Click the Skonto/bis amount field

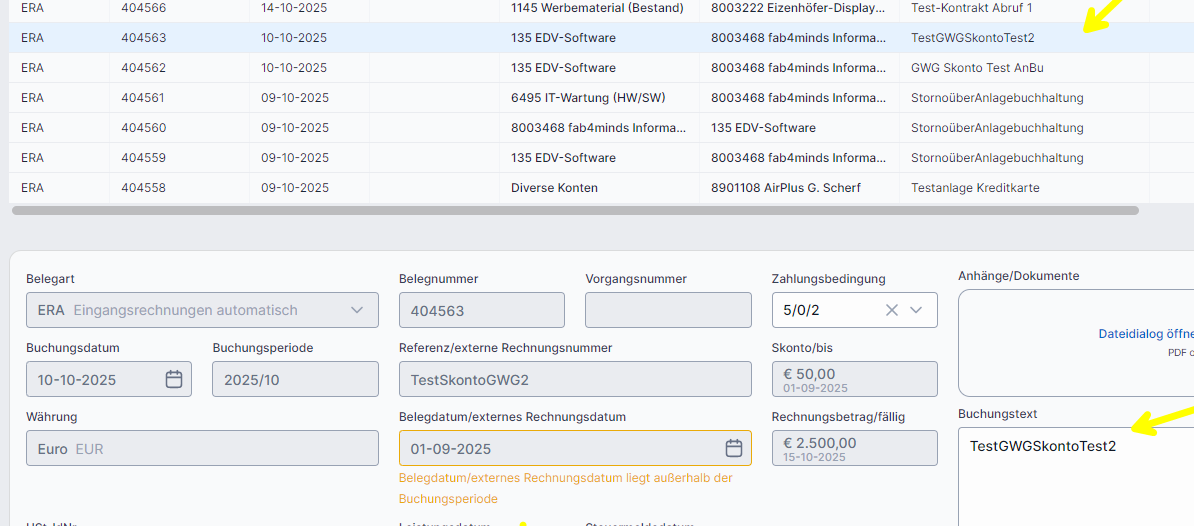click(x=854, y=380)
